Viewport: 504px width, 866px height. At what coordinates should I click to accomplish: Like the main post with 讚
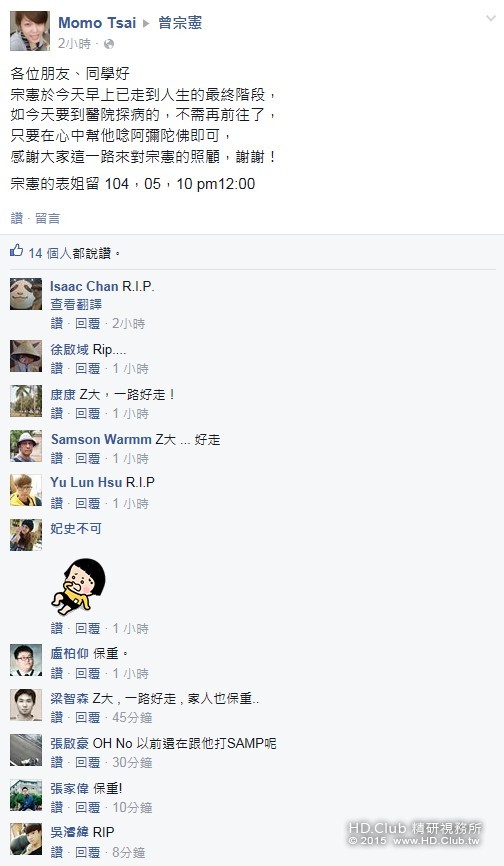point(17,218)
